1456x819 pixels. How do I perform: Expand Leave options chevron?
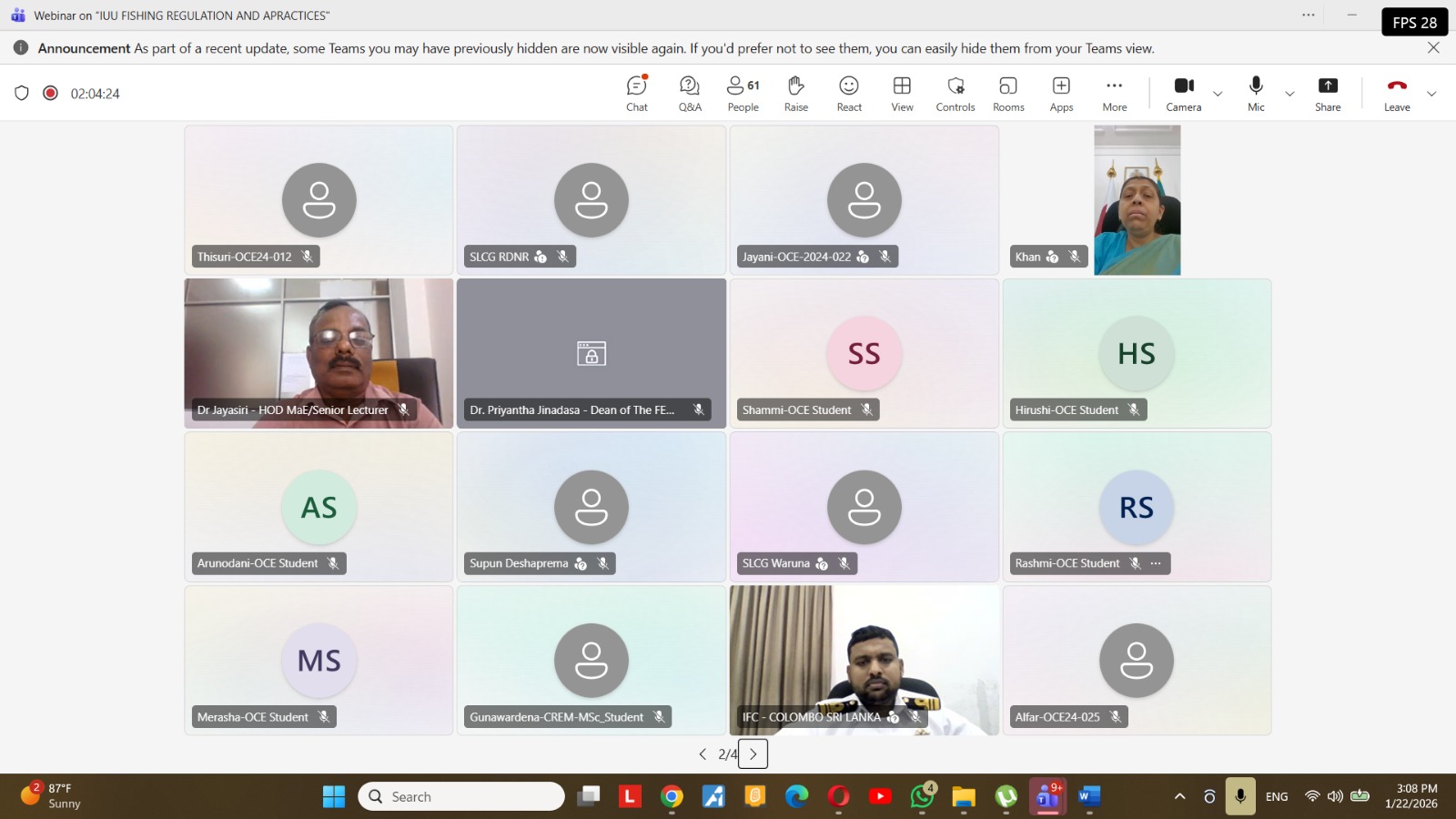click(1432, 94)
